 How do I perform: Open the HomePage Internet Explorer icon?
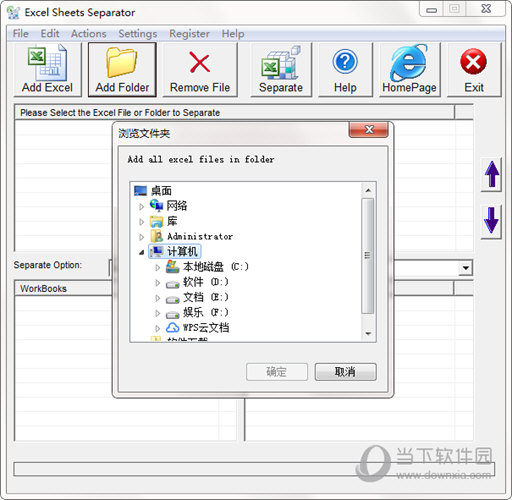click(x=409, y=63)
